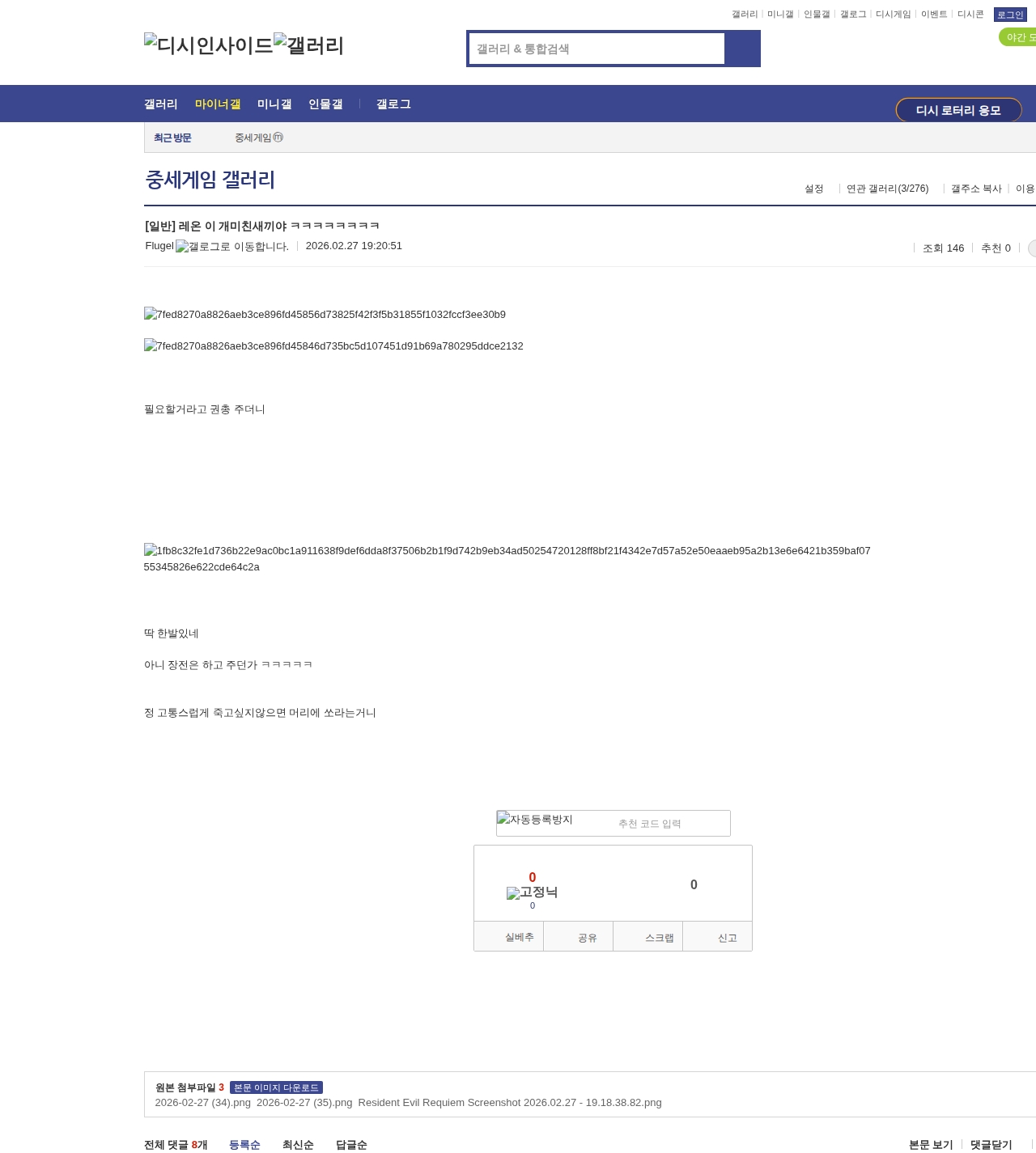Screen dimensions: 1036x1153
Task: Focus the 갤러리 & 통합검색 search field
Action: pyautogui.click(x=597, y=49)
